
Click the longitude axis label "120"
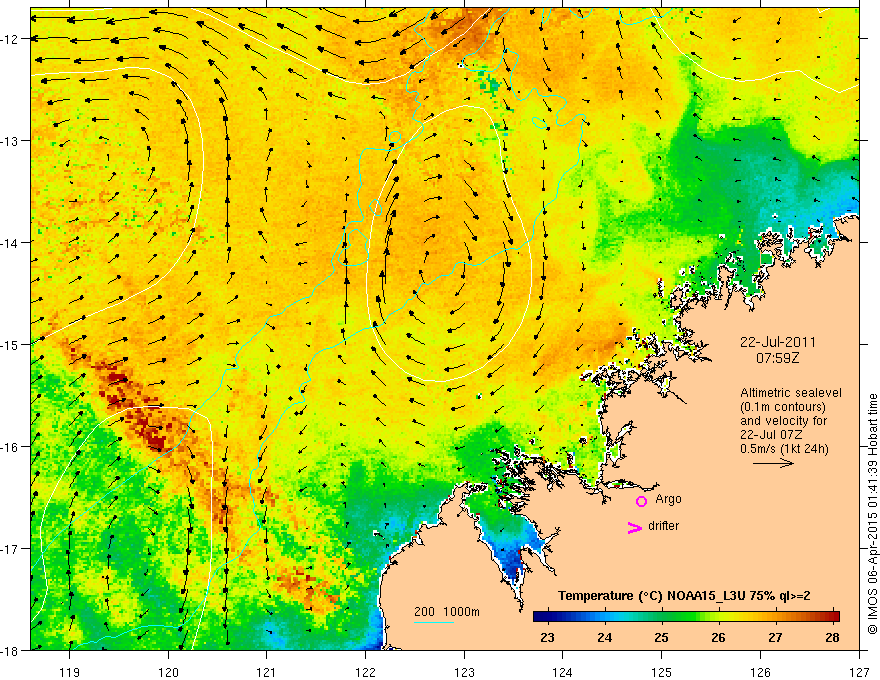coord(168,671)
